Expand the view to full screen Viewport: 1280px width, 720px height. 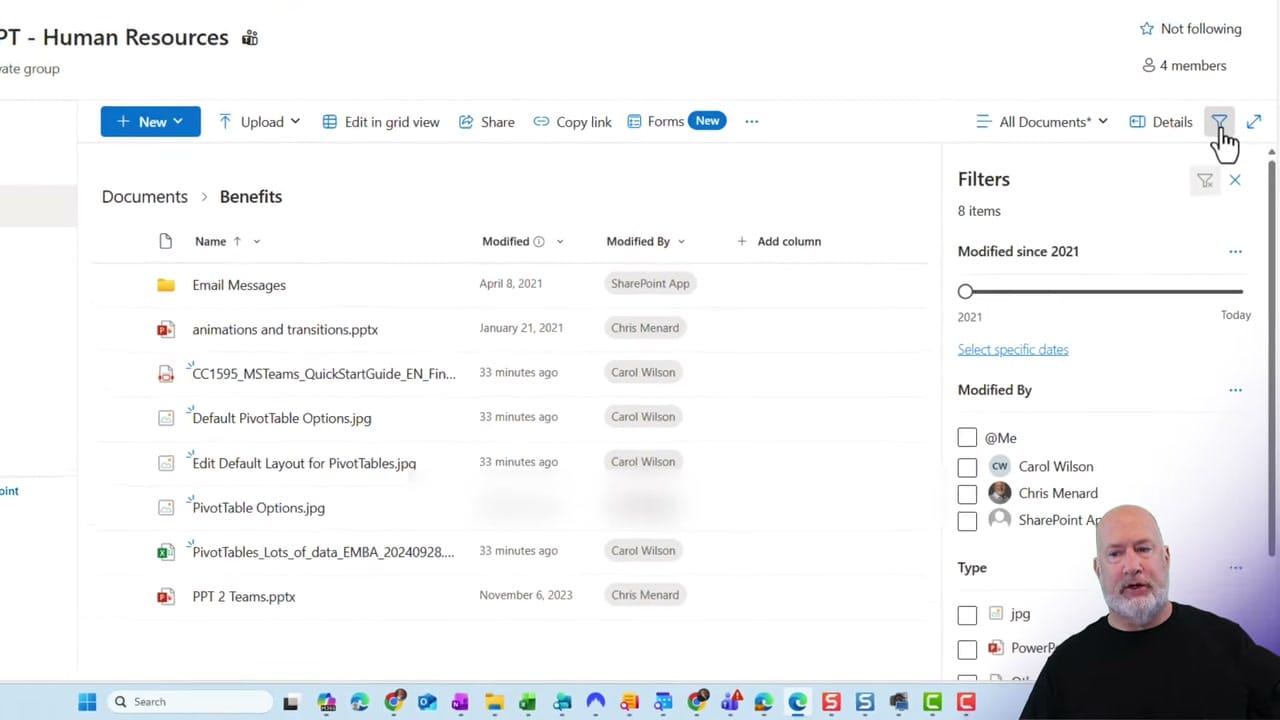1254,121
